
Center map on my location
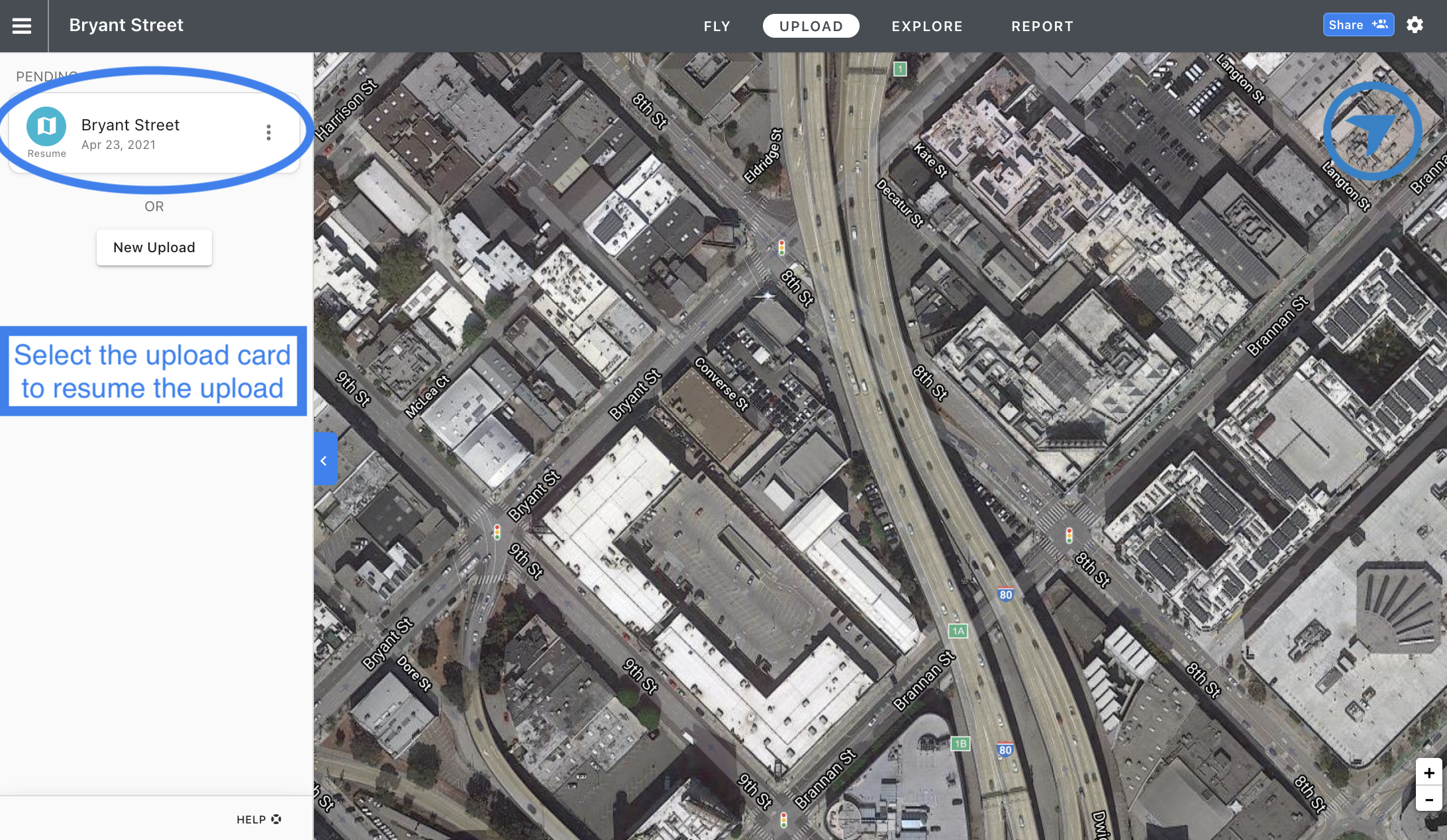click(1372, 131)
